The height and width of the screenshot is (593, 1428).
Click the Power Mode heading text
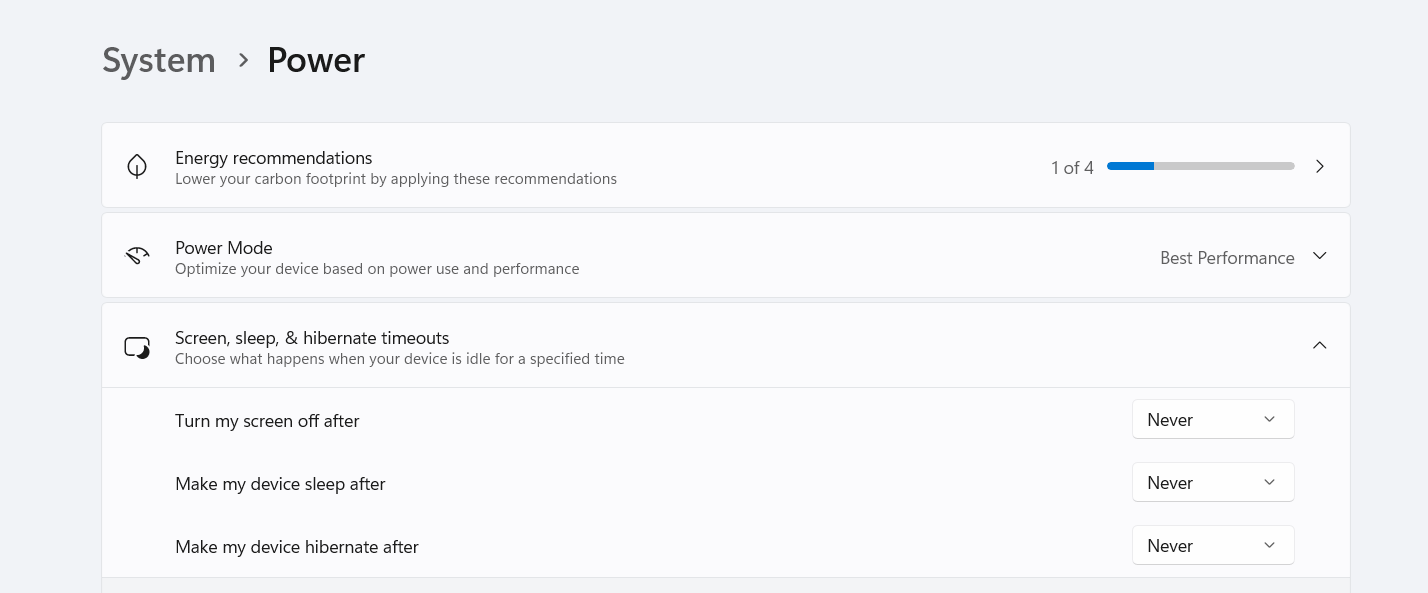pyautogui.click(x=223, y=248)
